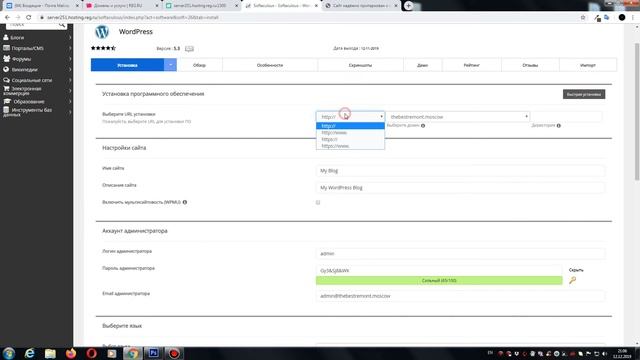Click the Социальные сети chat icon
The width and height of the screenshot is (640, 360).
[x=6, y=80]
